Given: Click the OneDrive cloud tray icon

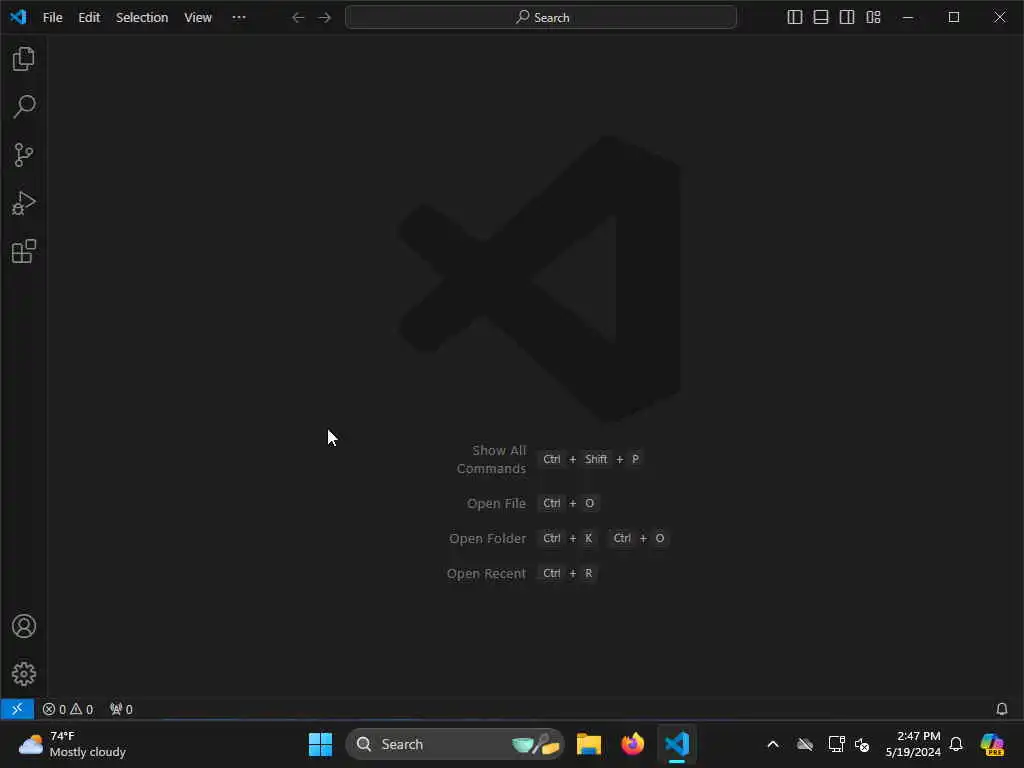Looking at the screenshot, I should pos(805,744).
